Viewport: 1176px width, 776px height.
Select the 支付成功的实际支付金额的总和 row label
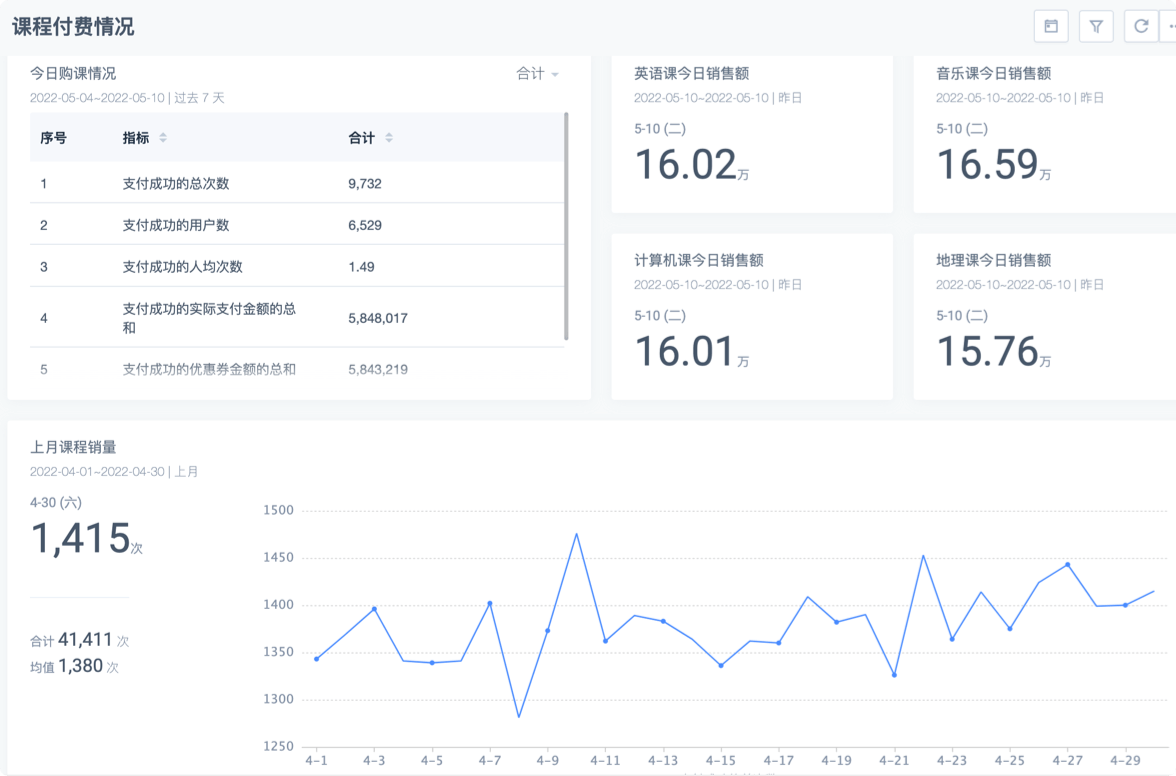(209, 318)
